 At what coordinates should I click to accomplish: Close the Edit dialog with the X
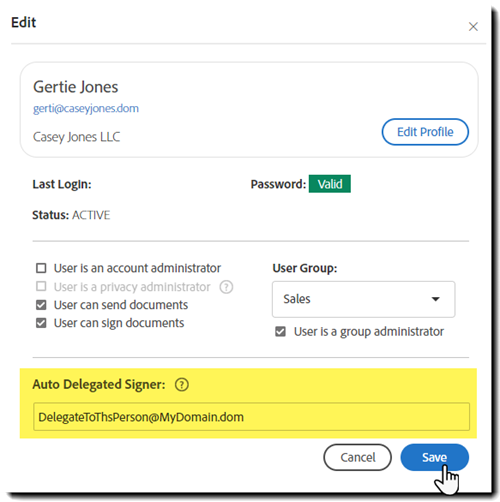click(473, 27)
